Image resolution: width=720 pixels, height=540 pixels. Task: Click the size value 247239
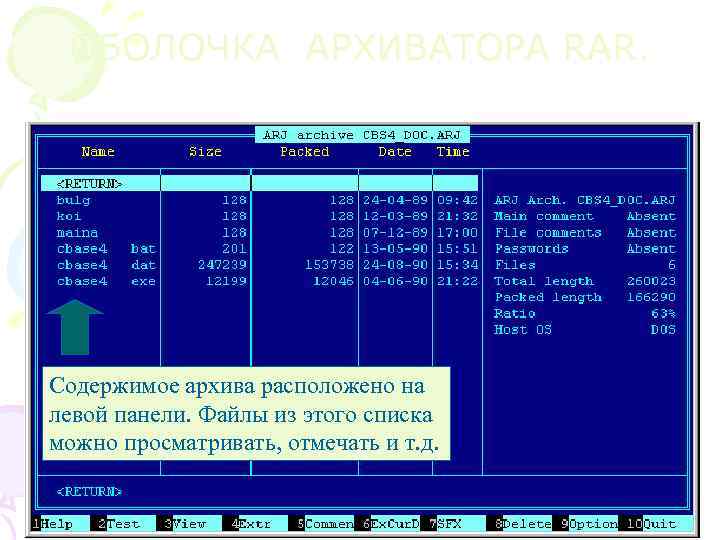[x=222, y=265]
